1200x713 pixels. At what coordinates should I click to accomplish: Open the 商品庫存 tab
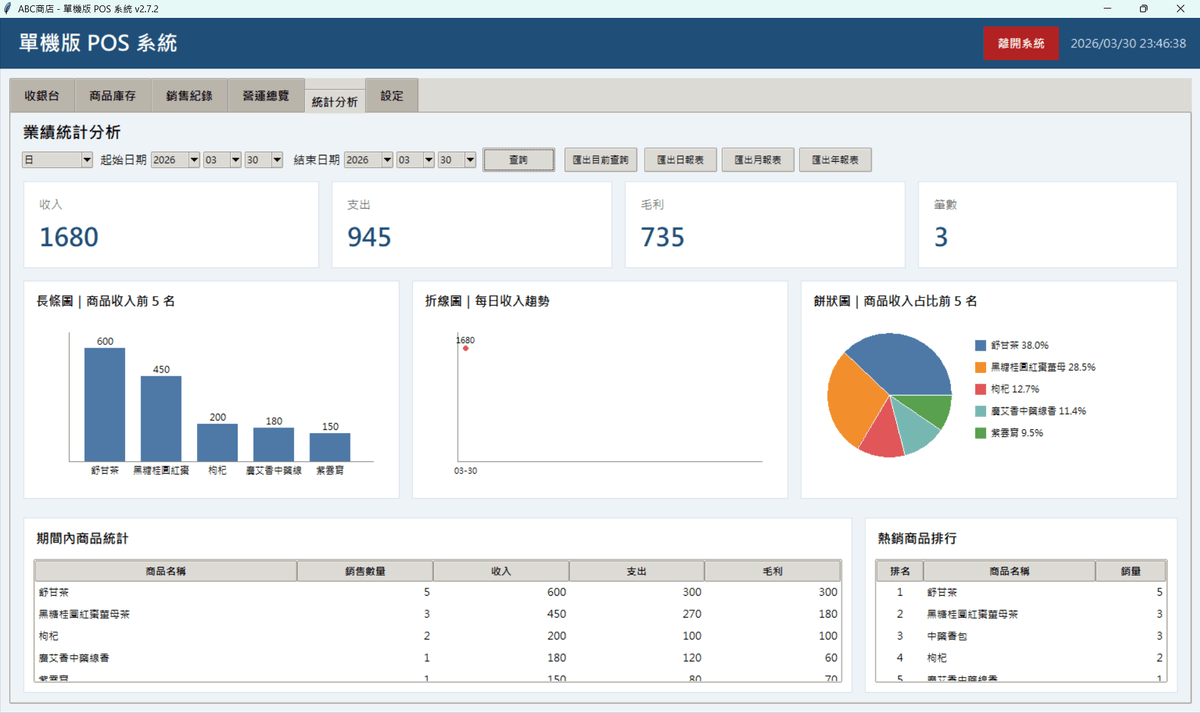113,96
